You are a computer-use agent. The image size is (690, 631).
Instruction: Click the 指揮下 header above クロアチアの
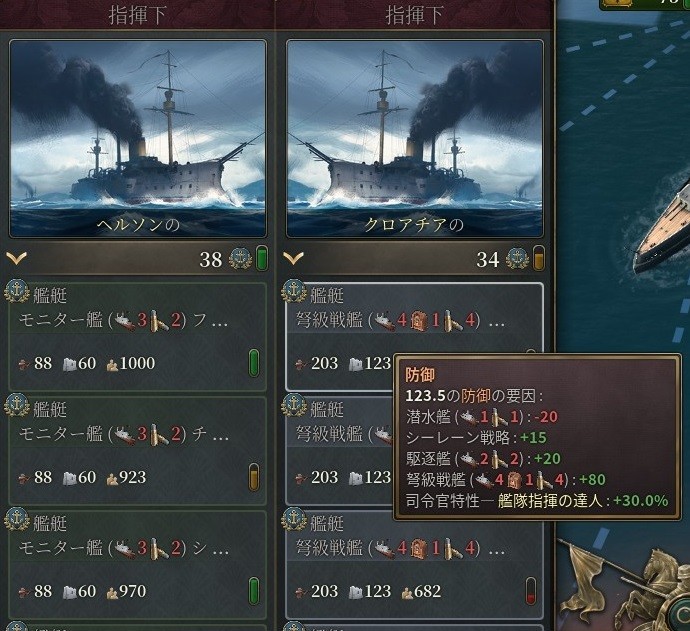click(x=415, y=15)
